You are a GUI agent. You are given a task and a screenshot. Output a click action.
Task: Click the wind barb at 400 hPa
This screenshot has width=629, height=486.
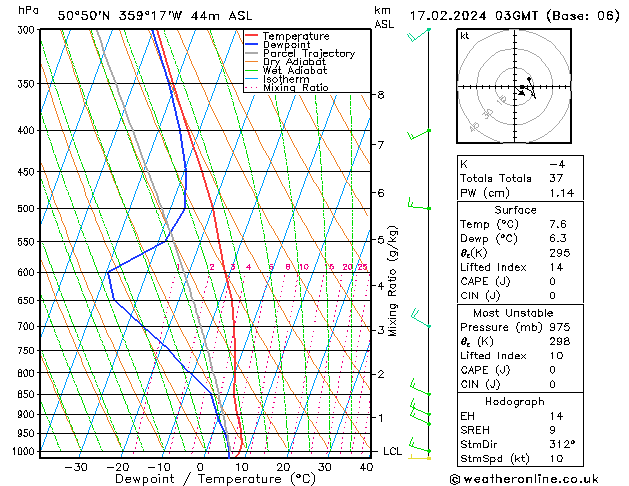[x=419, y=135]
